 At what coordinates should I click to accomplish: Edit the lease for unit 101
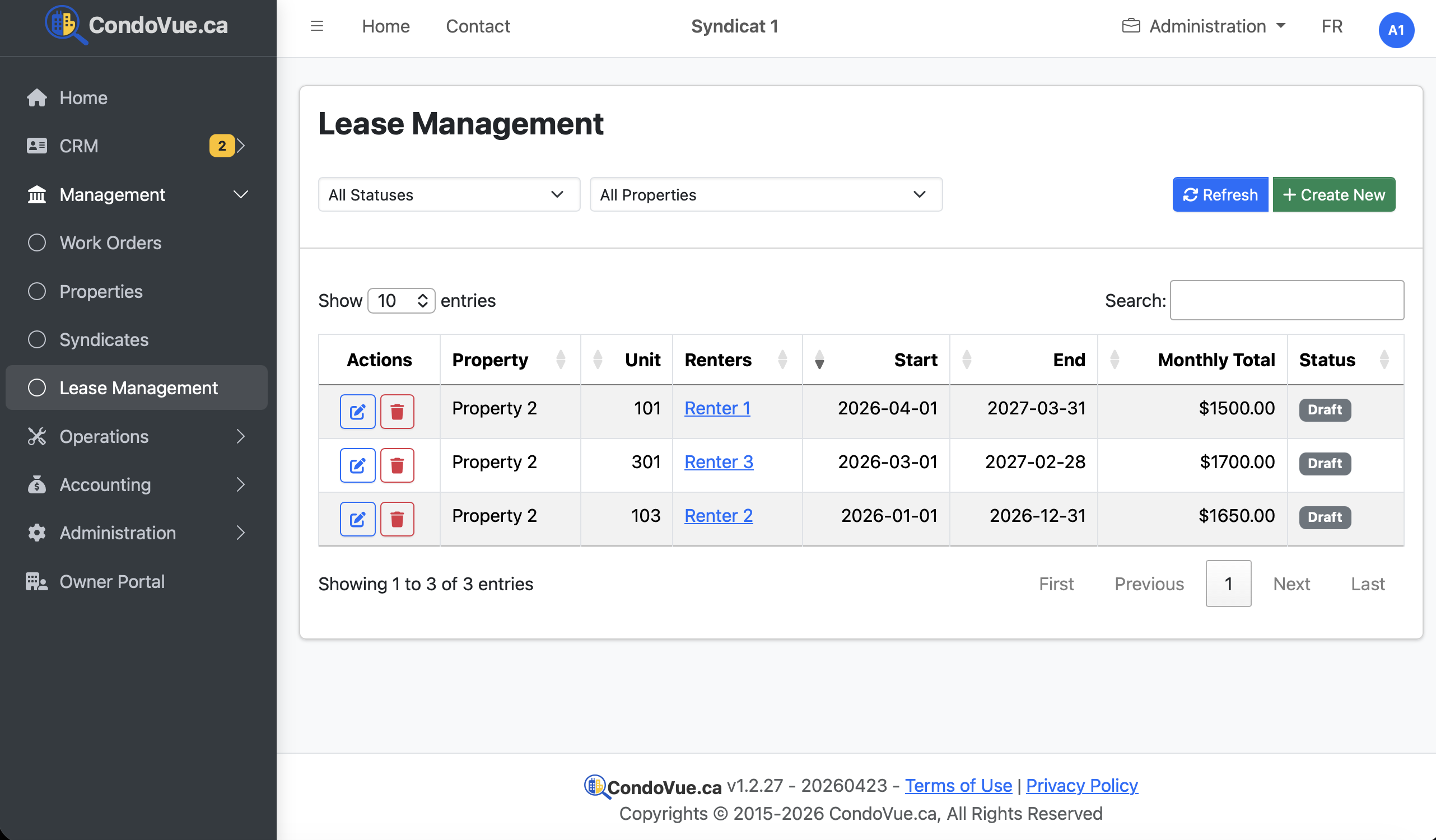[x=357, y=412]
